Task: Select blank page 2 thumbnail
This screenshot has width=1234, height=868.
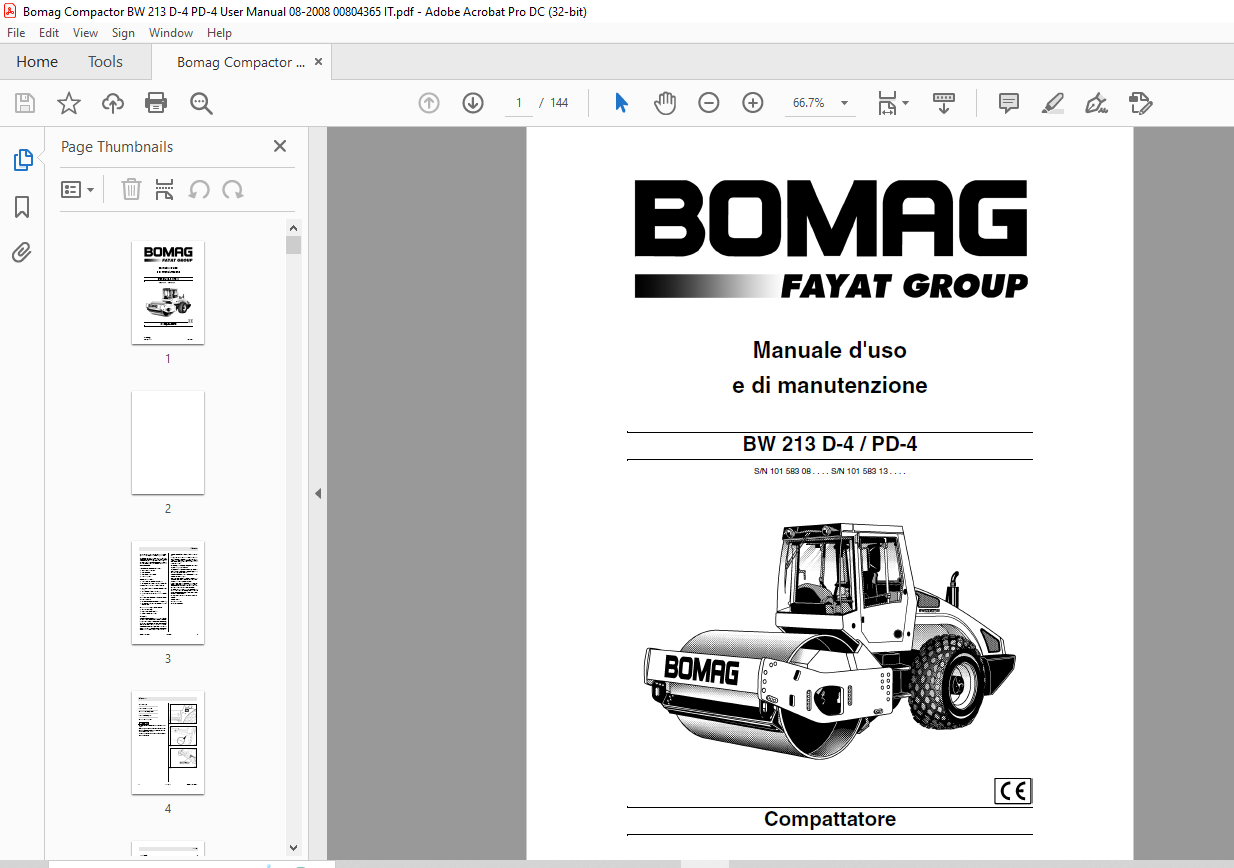Action: pos(168,442)
